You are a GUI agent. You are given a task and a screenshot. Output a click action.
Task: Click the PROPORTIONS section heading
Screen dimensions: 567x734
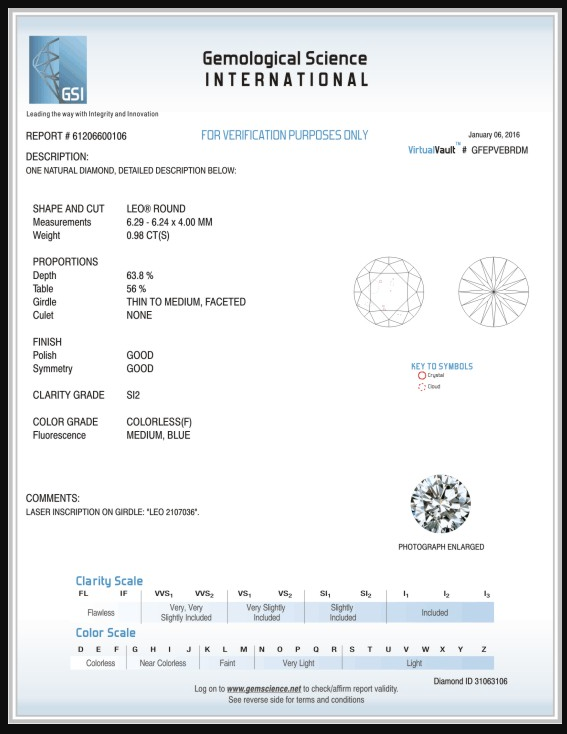[66, 262]
